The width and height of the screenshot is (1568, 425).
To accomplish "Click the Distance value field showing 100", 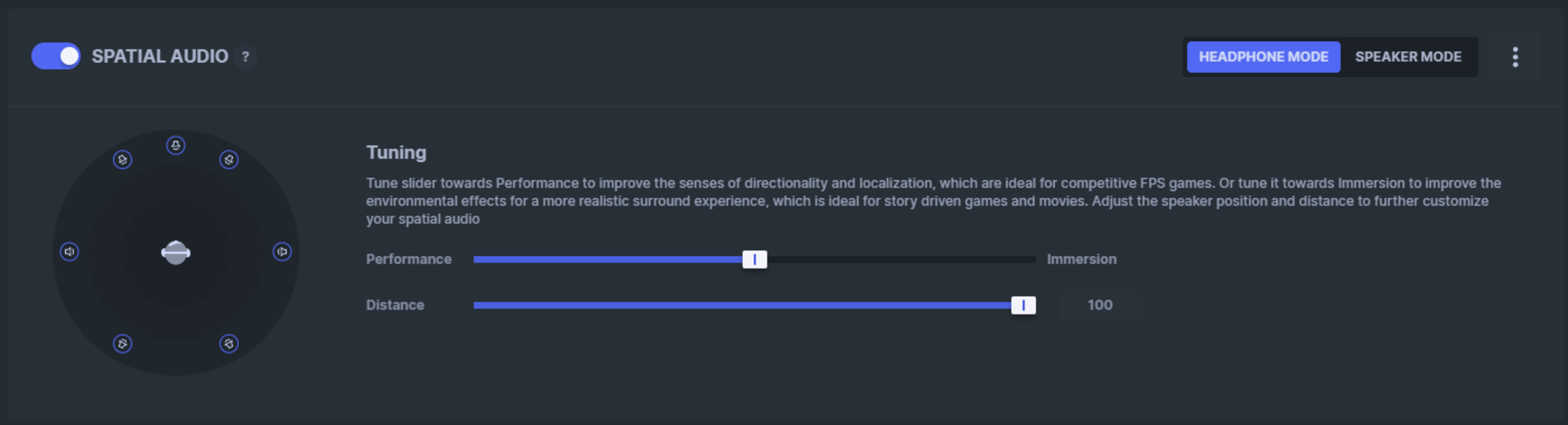I will (1099, 305).
